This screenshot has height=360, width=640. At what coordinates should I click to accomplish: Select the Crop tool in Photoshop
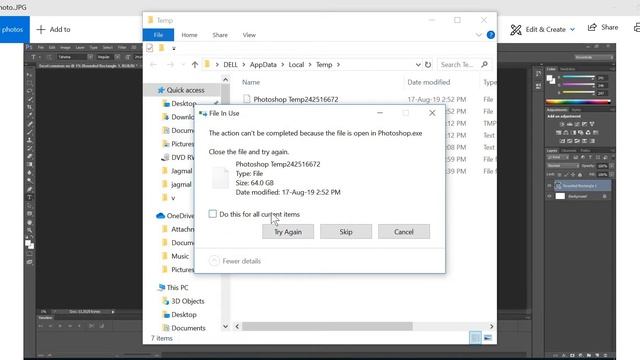click(x=29, y=107)
